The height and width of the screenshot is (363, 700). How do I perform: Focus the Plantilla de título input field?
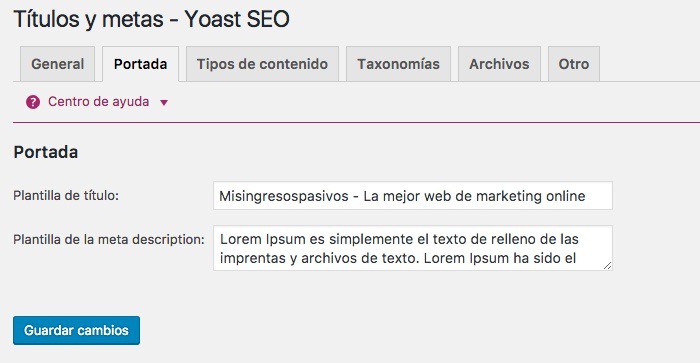(x=412, y=196)
